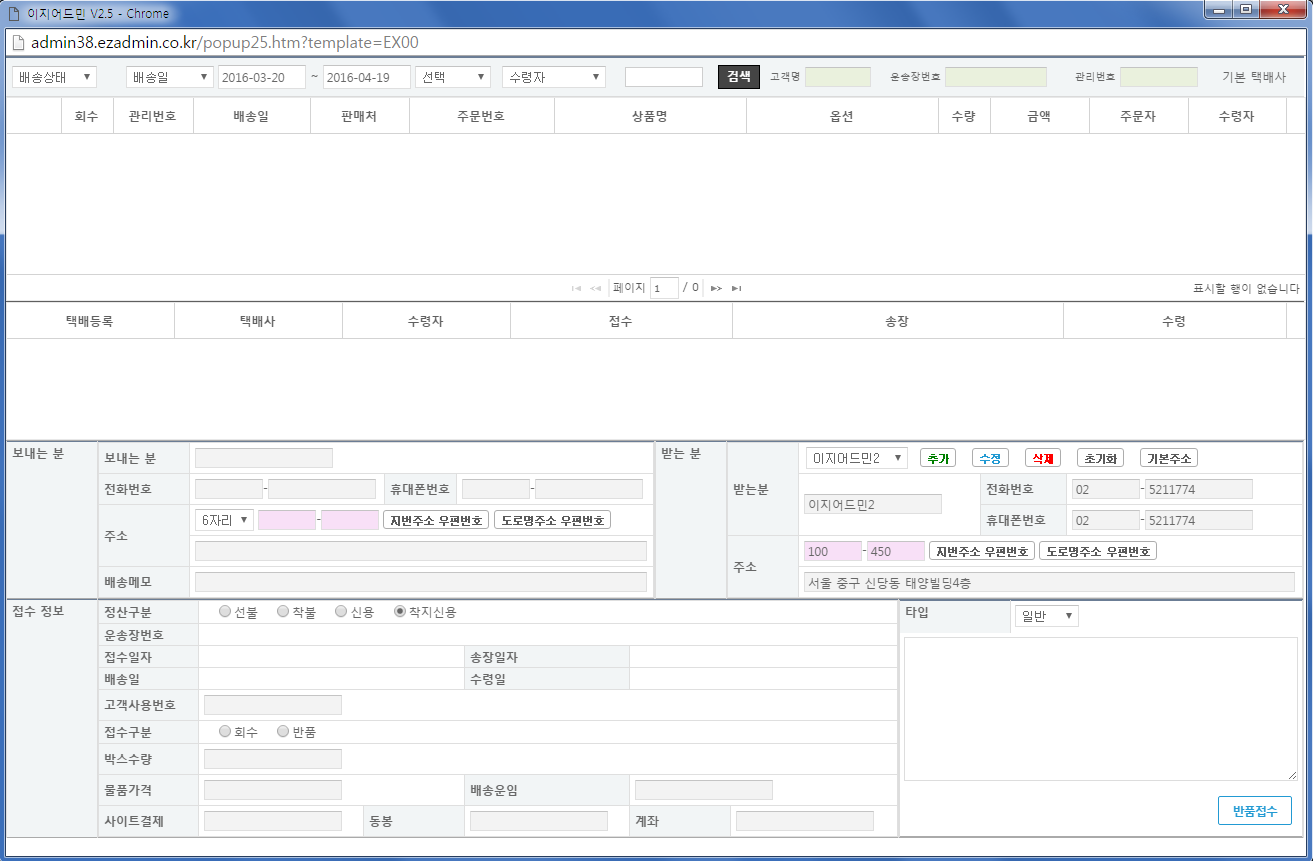Click sender's 지번주소 우편번호 button
The image size is (1313, 861).
[437, 520]
